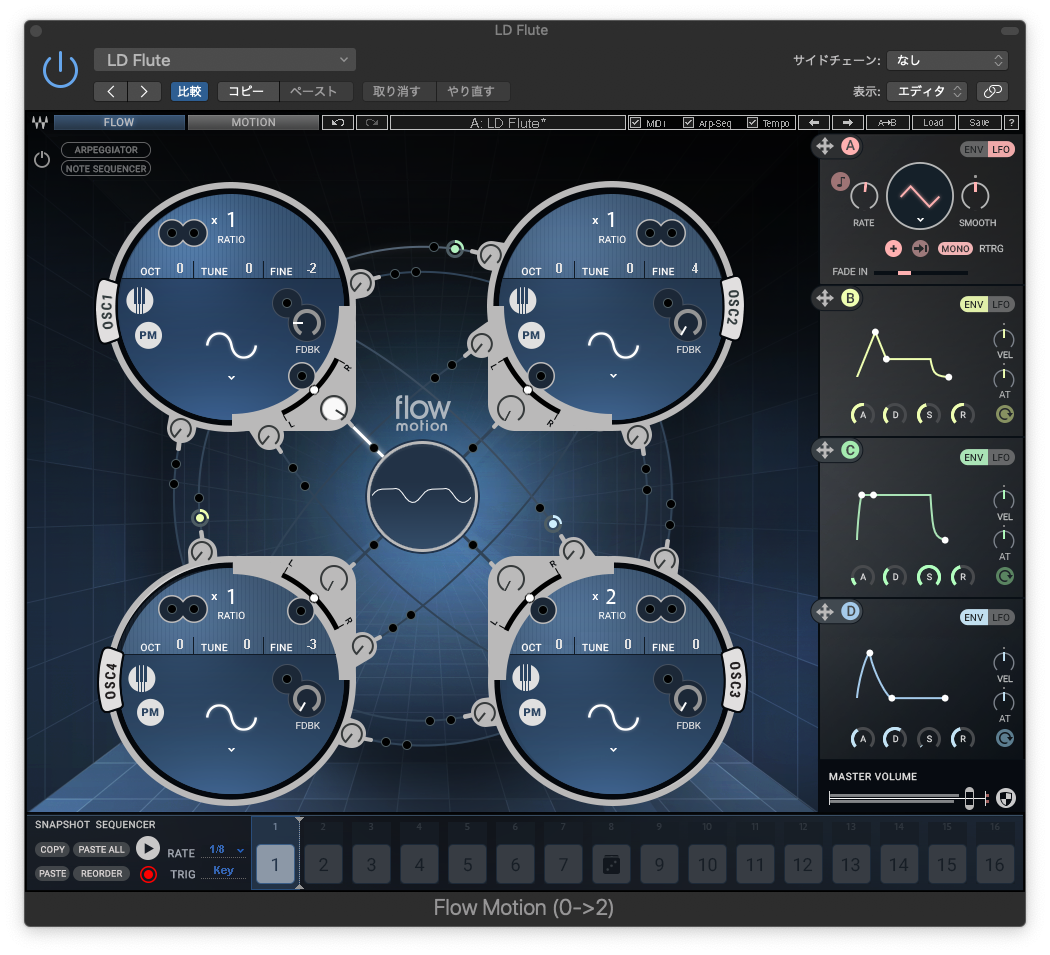
Task: Click the 比較 compare button
Action: (190, 91)
